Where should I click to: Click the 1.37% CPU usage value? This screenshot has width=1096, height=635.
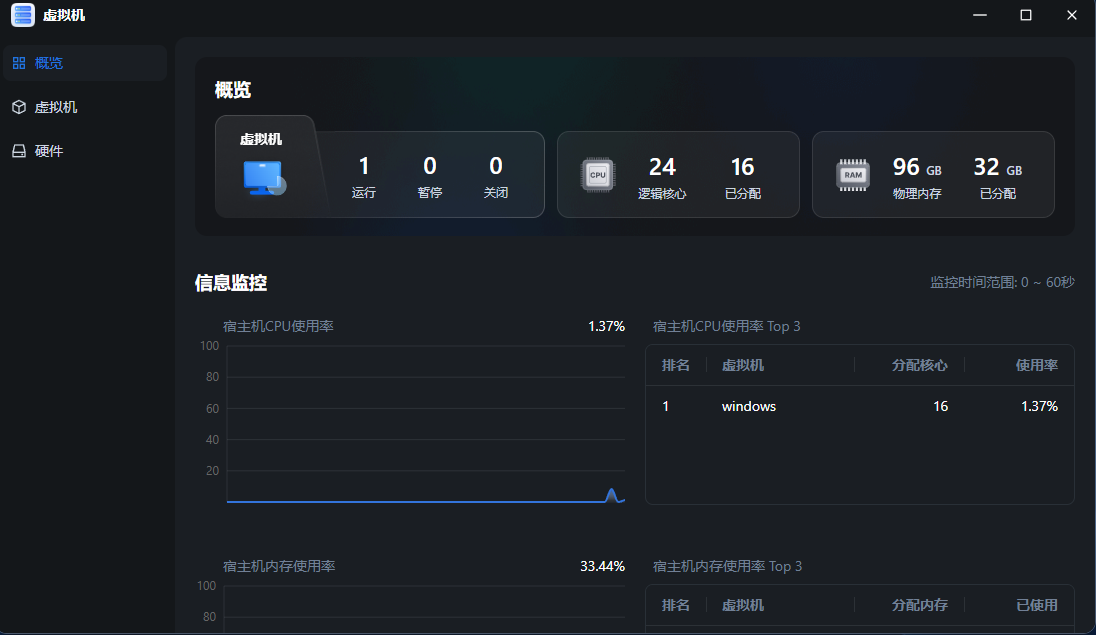click(606, 326)
